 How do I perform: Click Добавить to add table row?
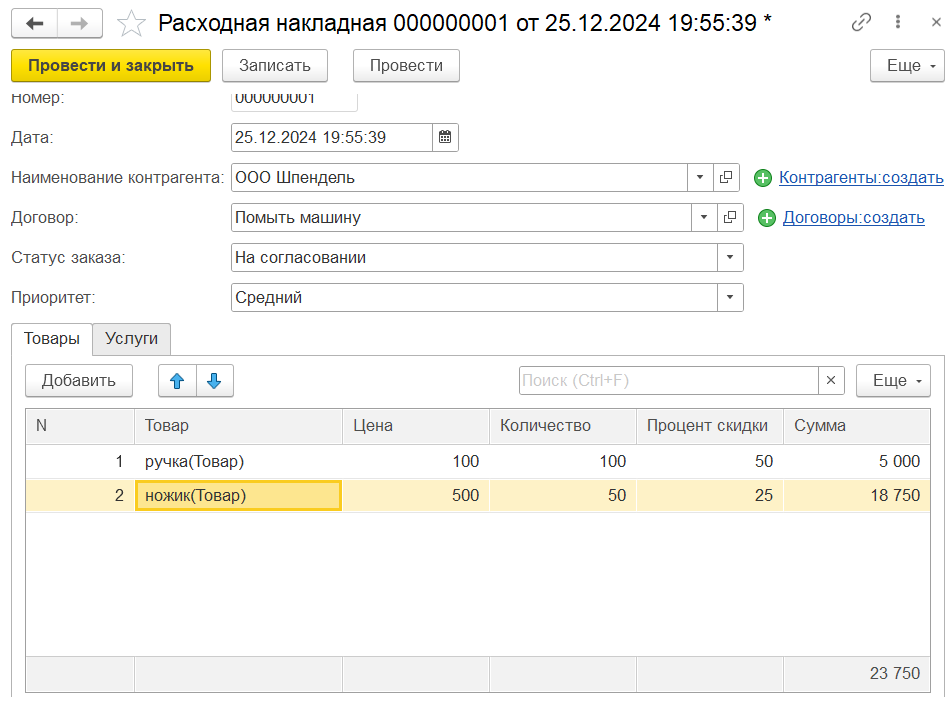click(79, 381)
